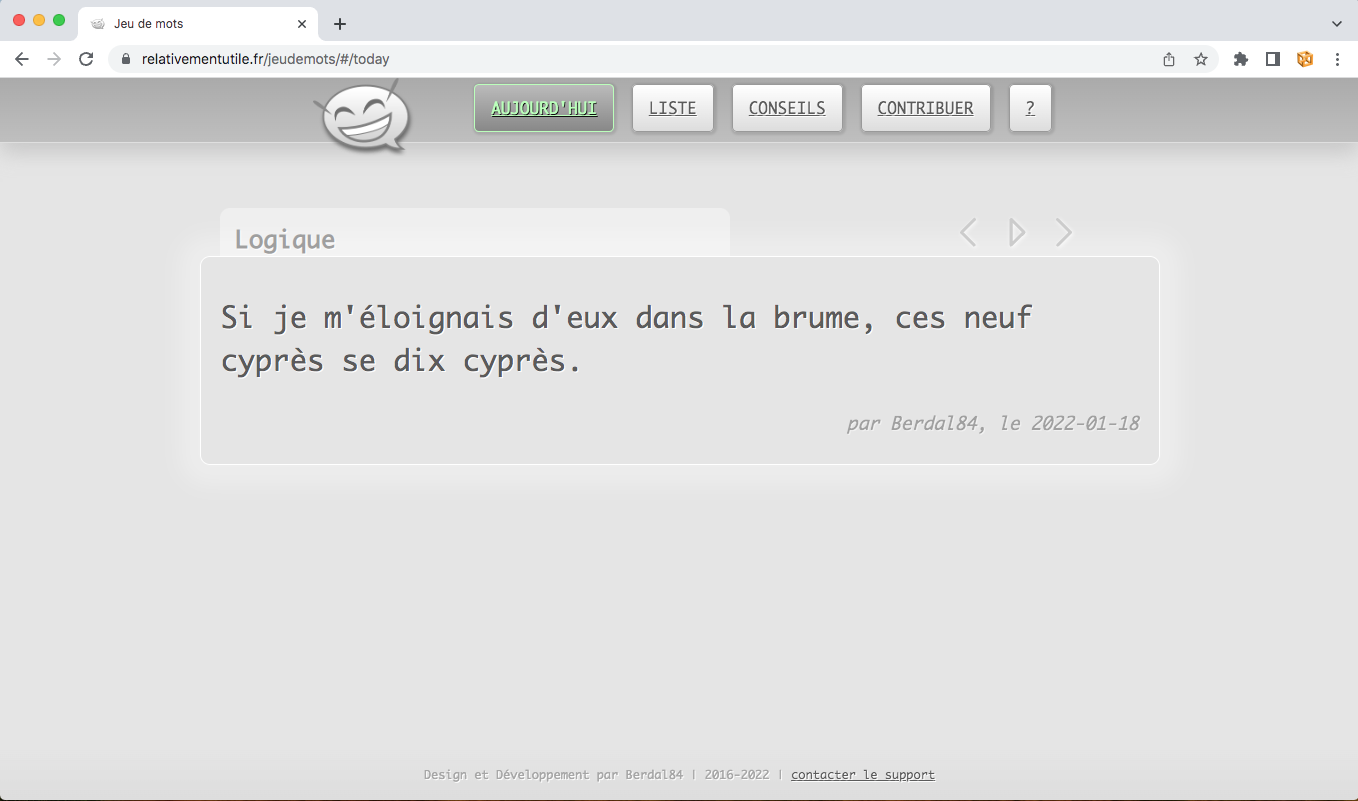Click the orange cube extension icon
Screen dimensions: 1358x801
coord(1305,59)
